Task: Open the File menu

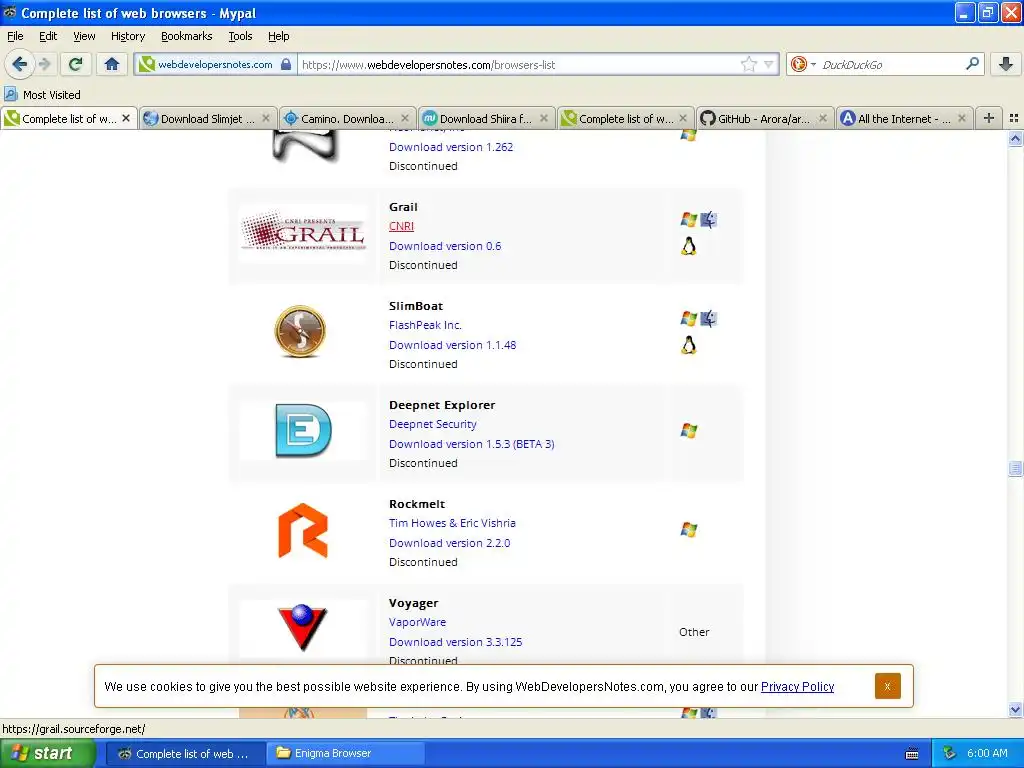Action: 15,36
